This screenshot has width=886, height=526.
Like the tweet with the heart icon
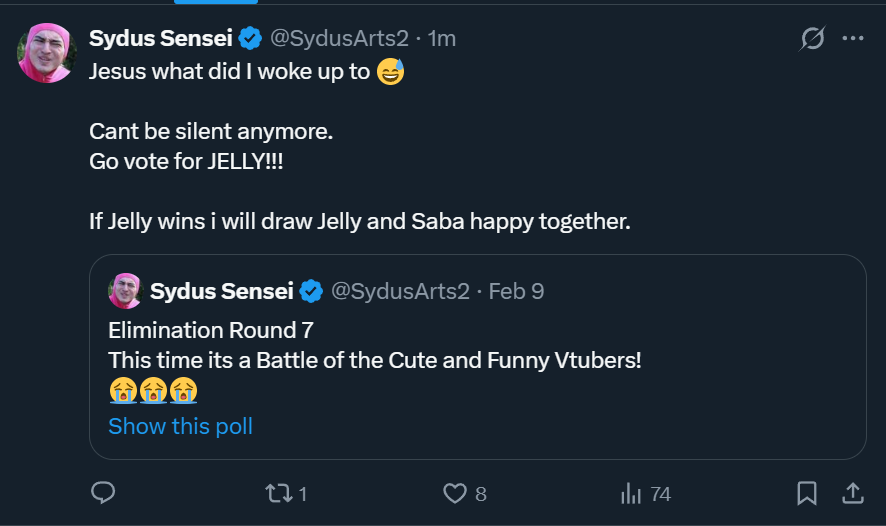pos(455,493)
